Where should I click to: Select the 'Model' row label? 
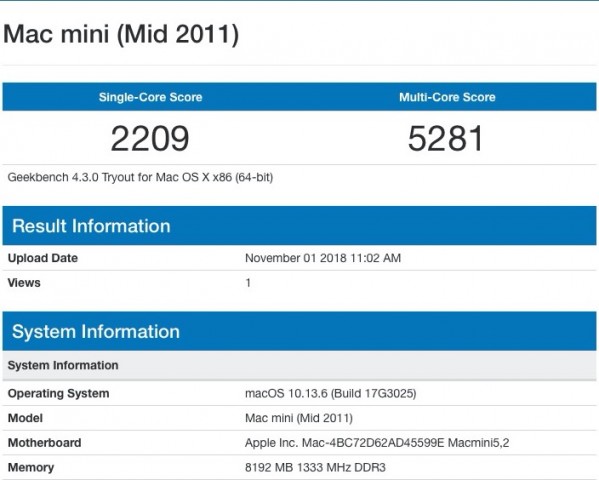pyautogui.click(x=25, y=418)
